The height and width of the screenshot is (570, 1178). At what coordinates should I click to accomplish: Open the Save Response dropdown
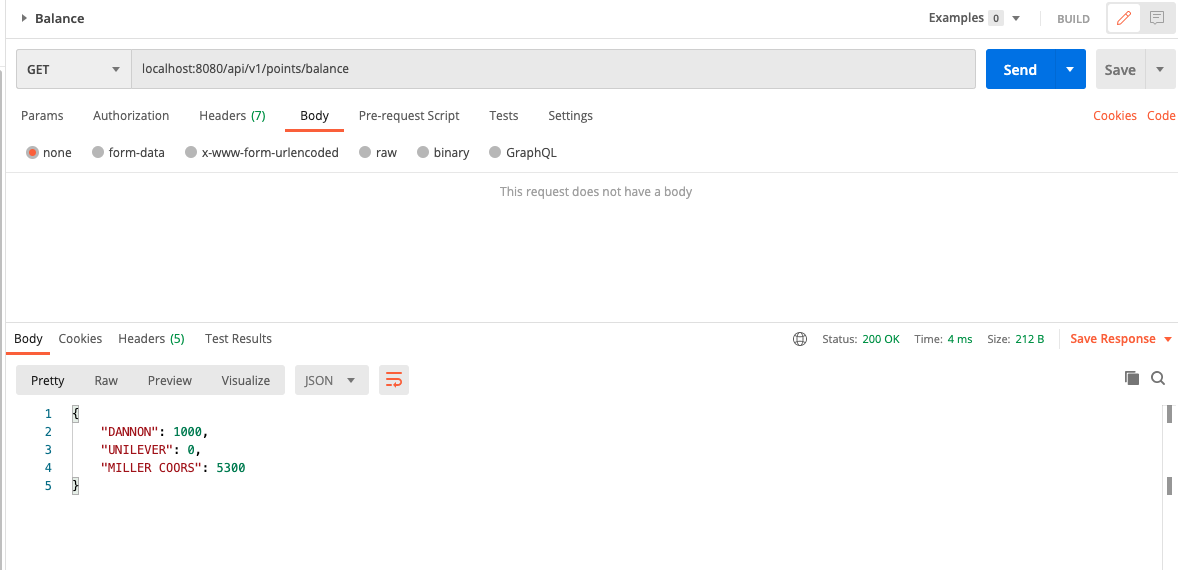tap(1121, 339)
